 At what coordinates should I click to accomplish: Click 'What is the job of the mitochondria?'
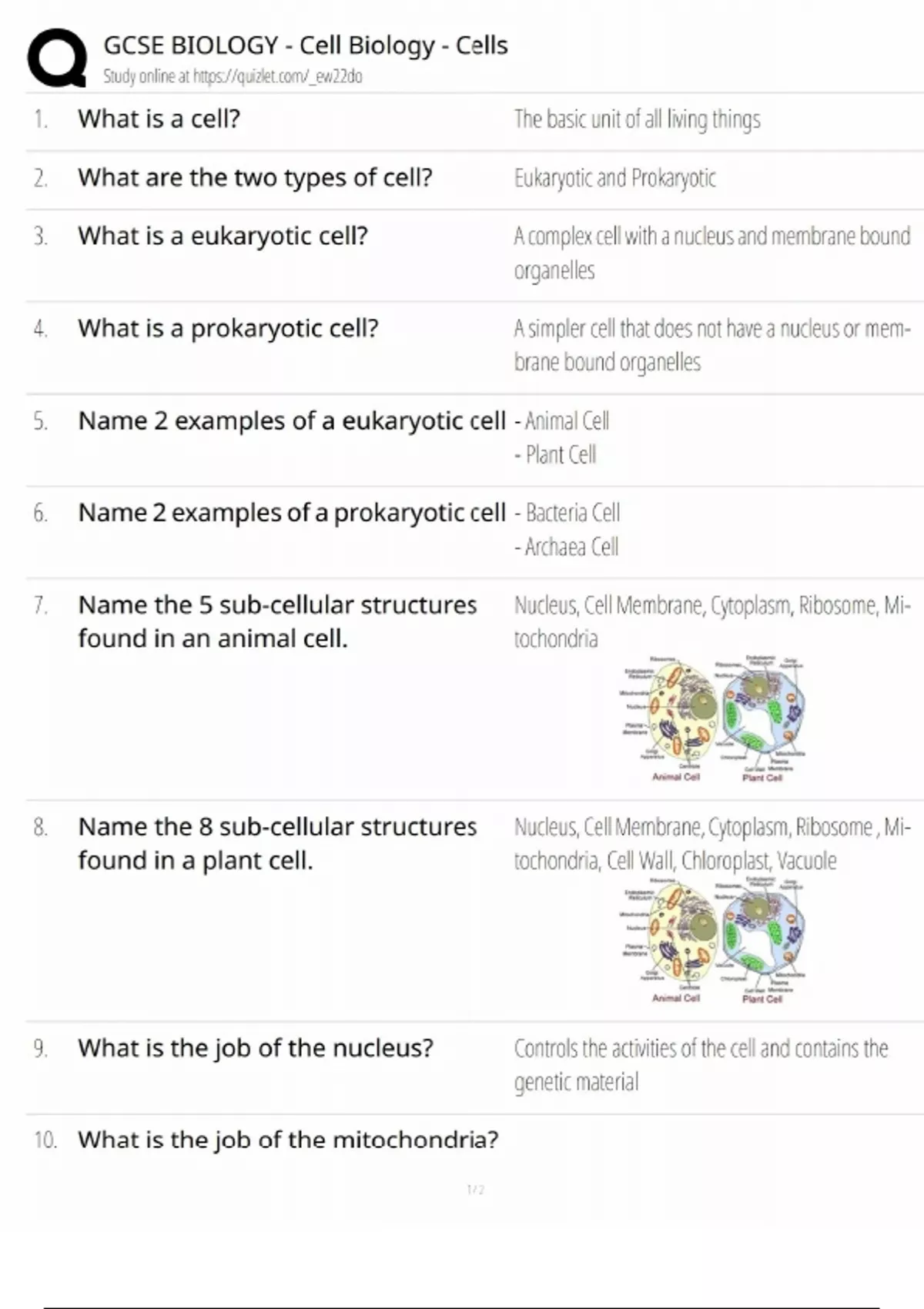pos(288,1140)
